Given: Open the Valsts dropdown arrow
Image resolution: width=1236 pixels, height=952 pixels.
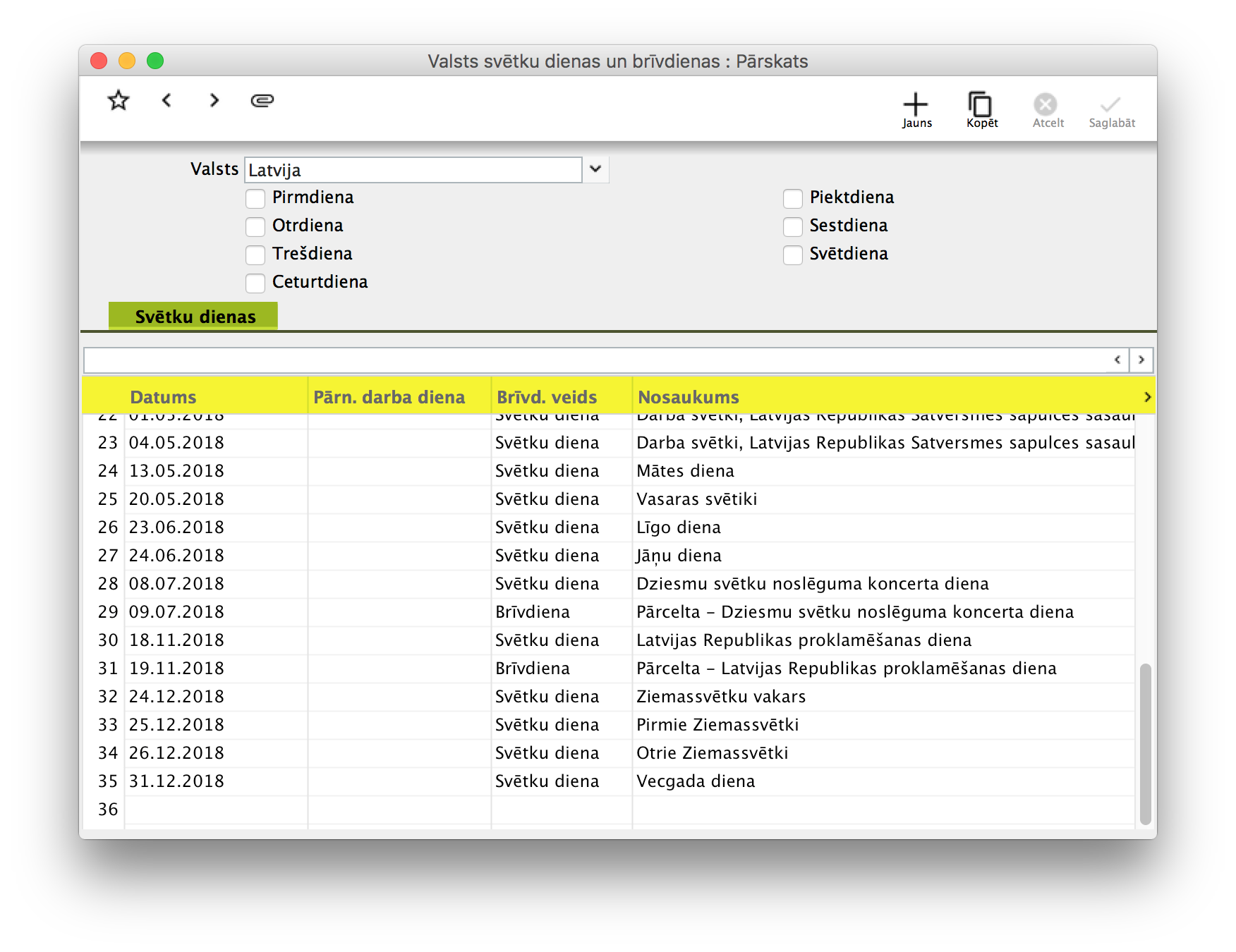Looking at the screenshot, I should pos(595,170).
